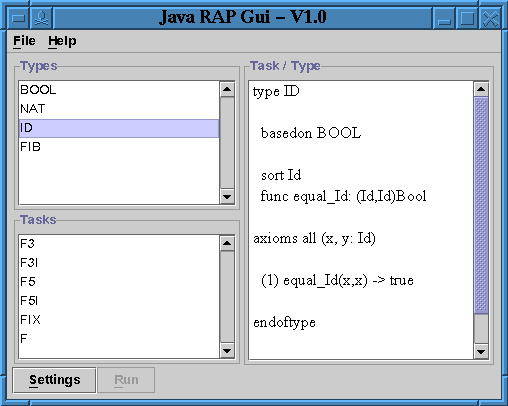
Task: Click Types list scroll up arrow
Action: click(x=227, y=89)
